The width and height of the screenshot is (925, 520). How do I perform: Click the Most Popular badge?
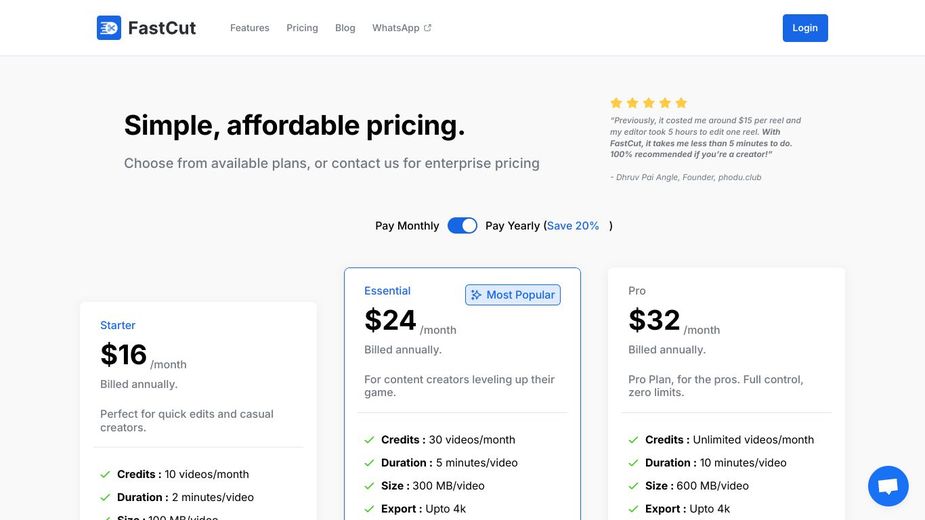(513, 295)
